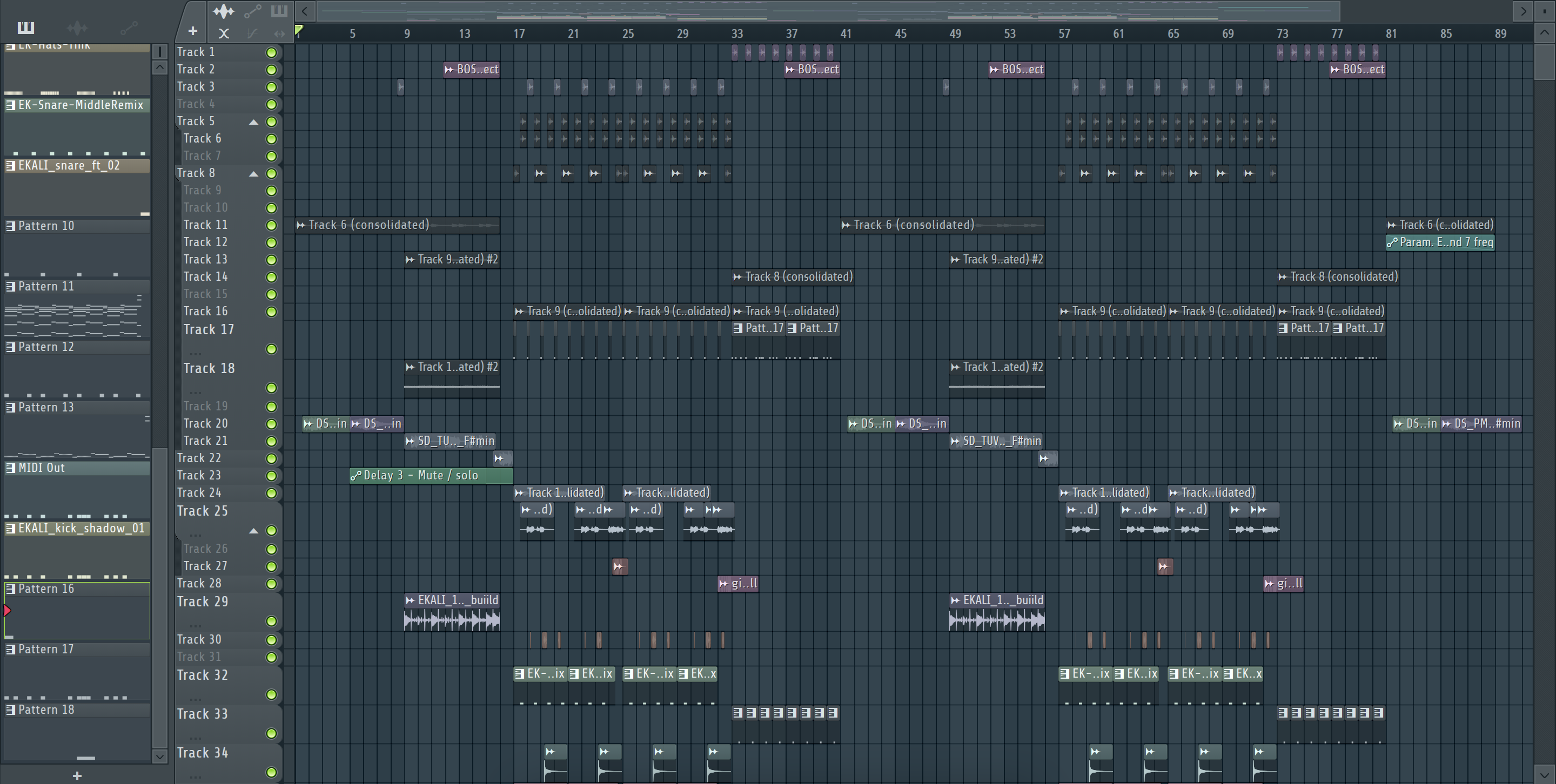Click the picker panel vertical scrollbar thumb
This screenshot has width=1556, height=784.
coord(159,598)
